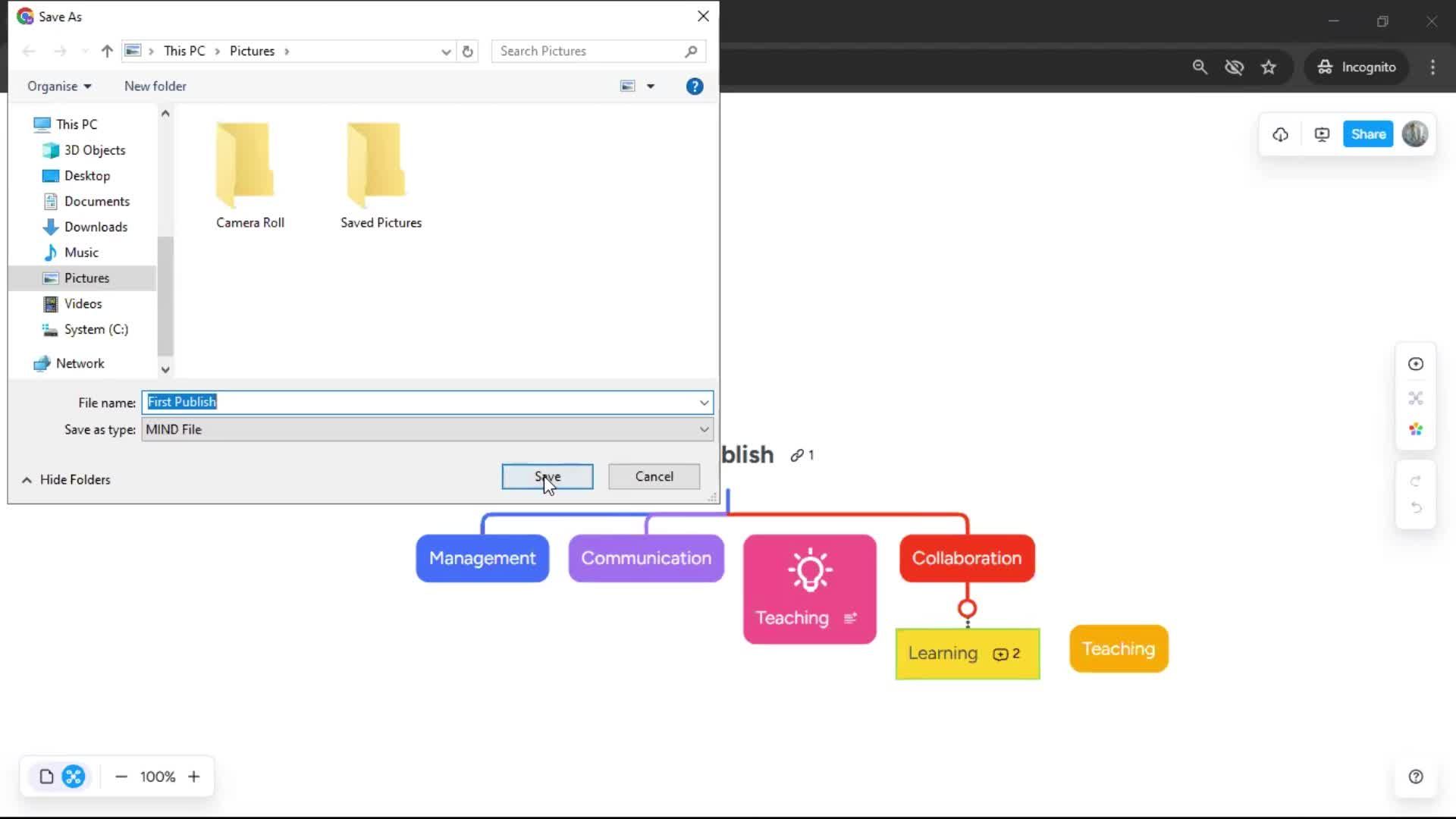Click Hide Folders

[67, 479]
